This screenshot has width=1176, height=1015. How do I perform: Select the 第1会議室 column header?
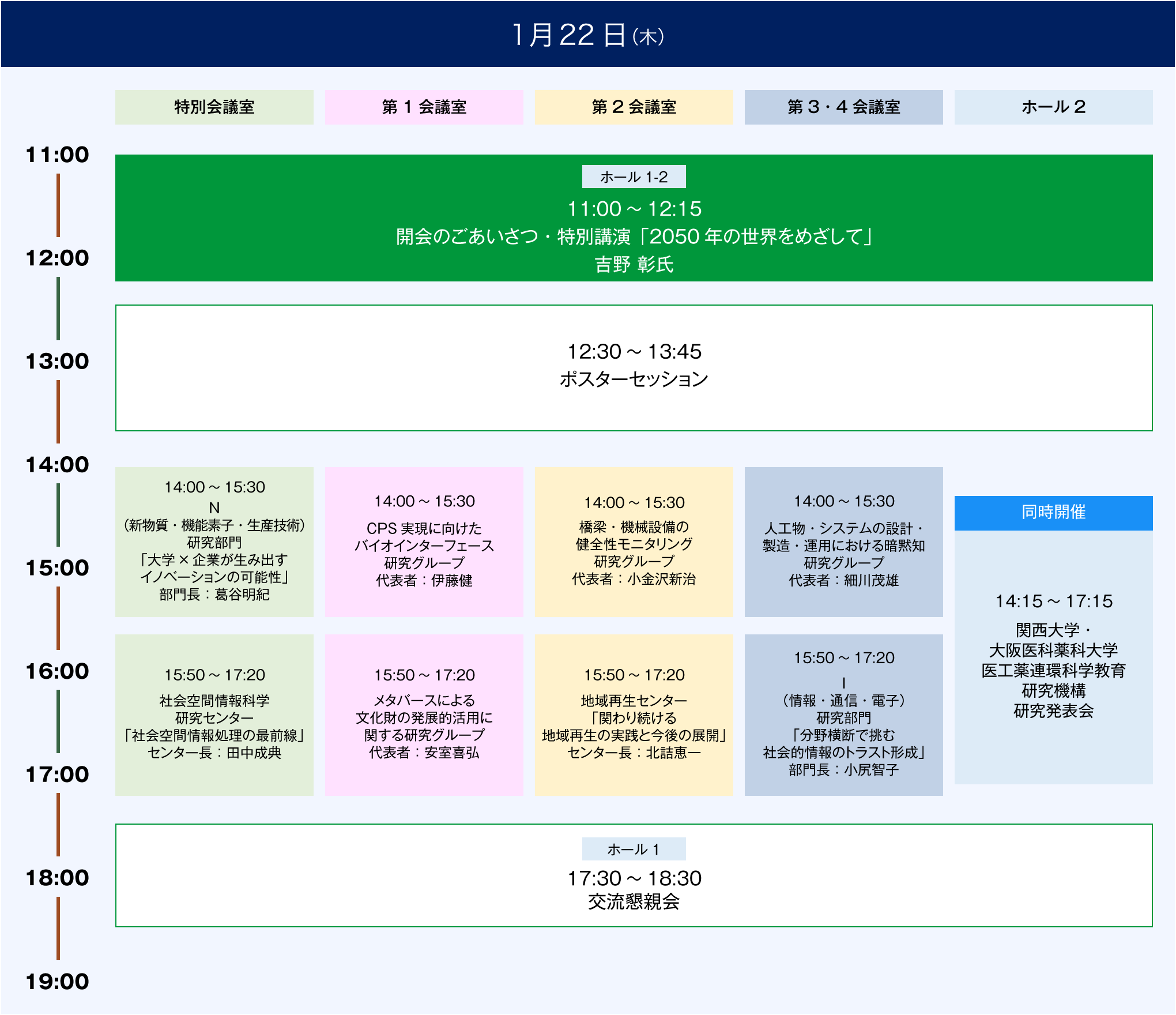[424, 107]
